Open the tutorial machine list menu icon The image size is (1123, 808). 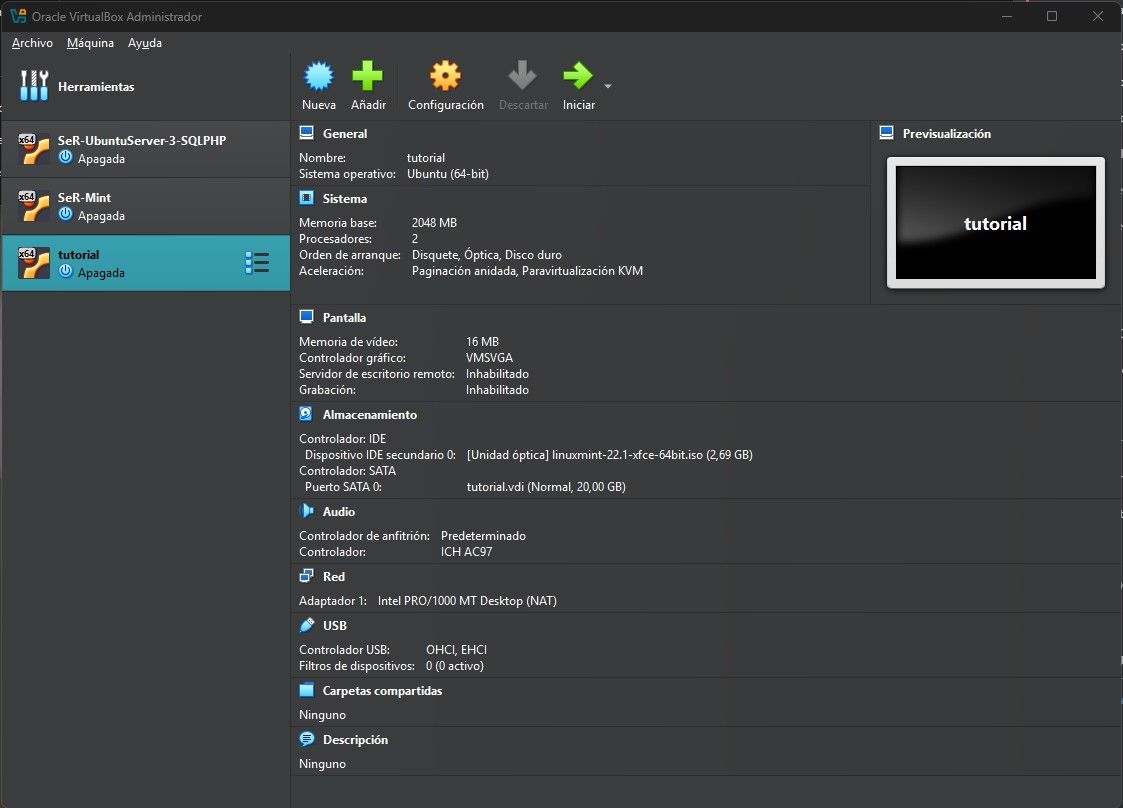coord(256,263)
